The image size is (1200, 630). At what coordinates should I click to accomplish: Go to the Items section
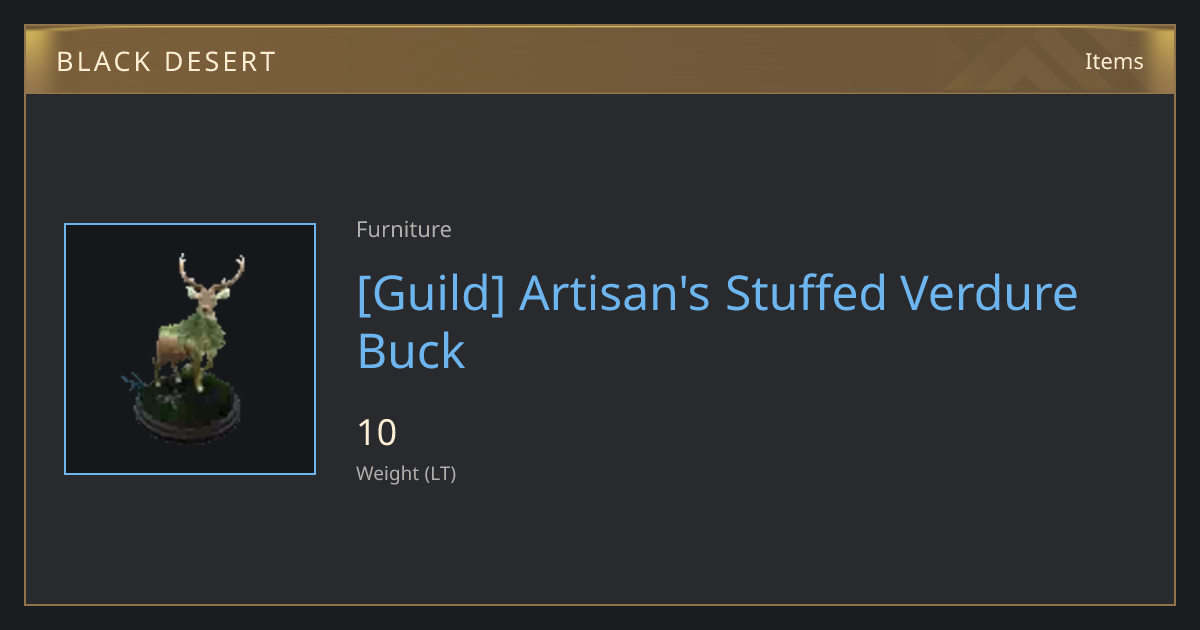(x=1114, y=61)
